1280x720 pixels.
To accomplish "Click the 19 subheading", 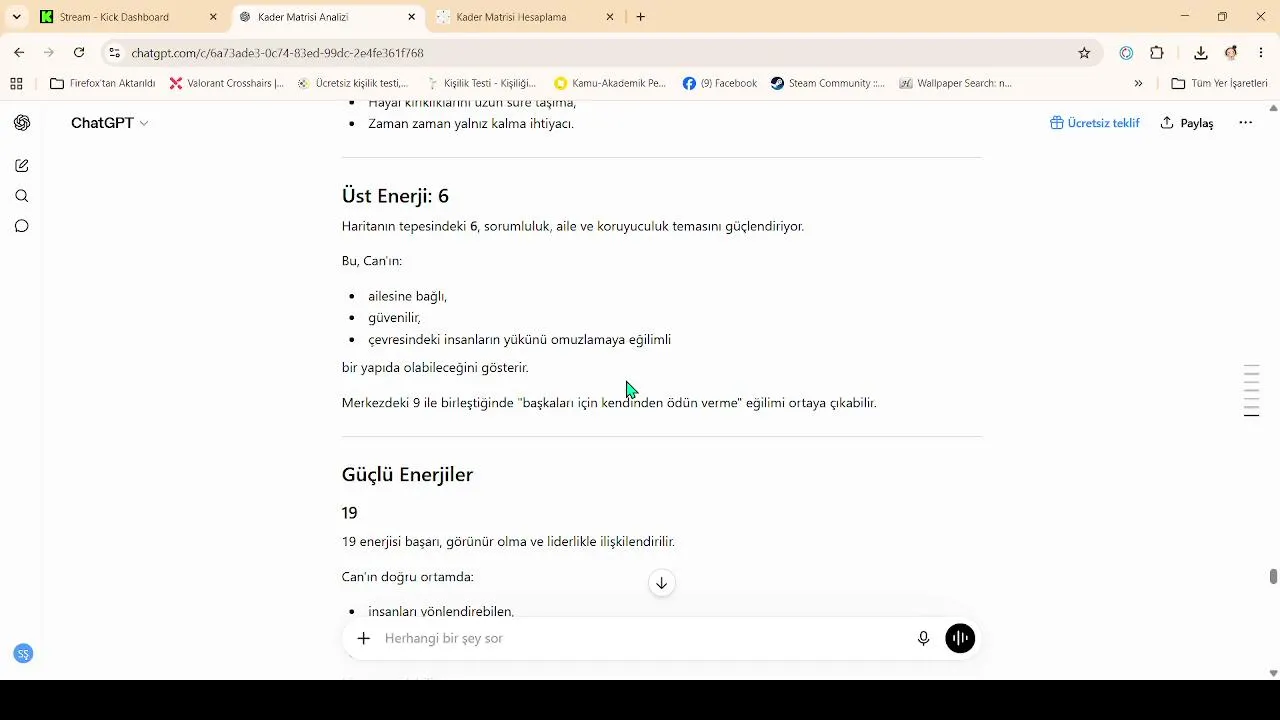I will click(x=349, y=513).
